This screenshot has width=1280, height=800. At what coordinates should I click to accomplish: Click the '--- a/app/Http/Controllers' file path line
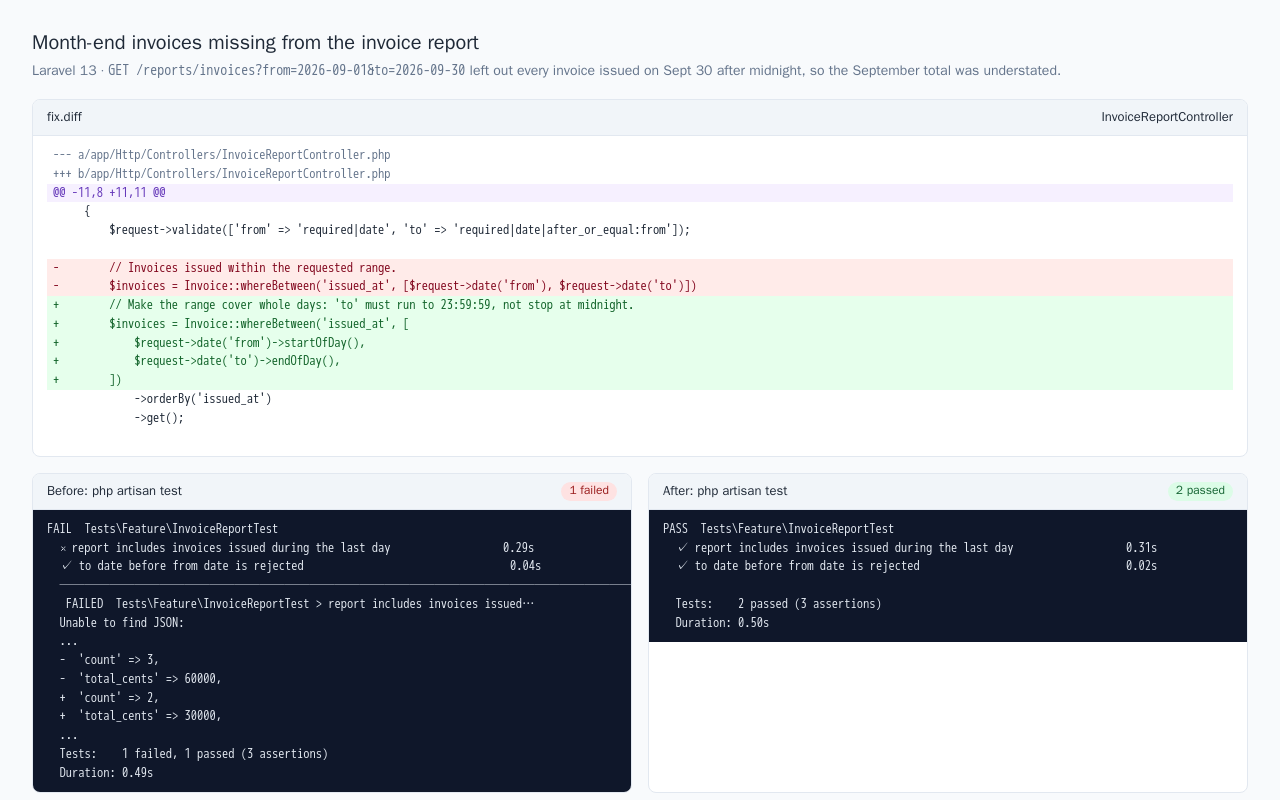tap(222, 155)
